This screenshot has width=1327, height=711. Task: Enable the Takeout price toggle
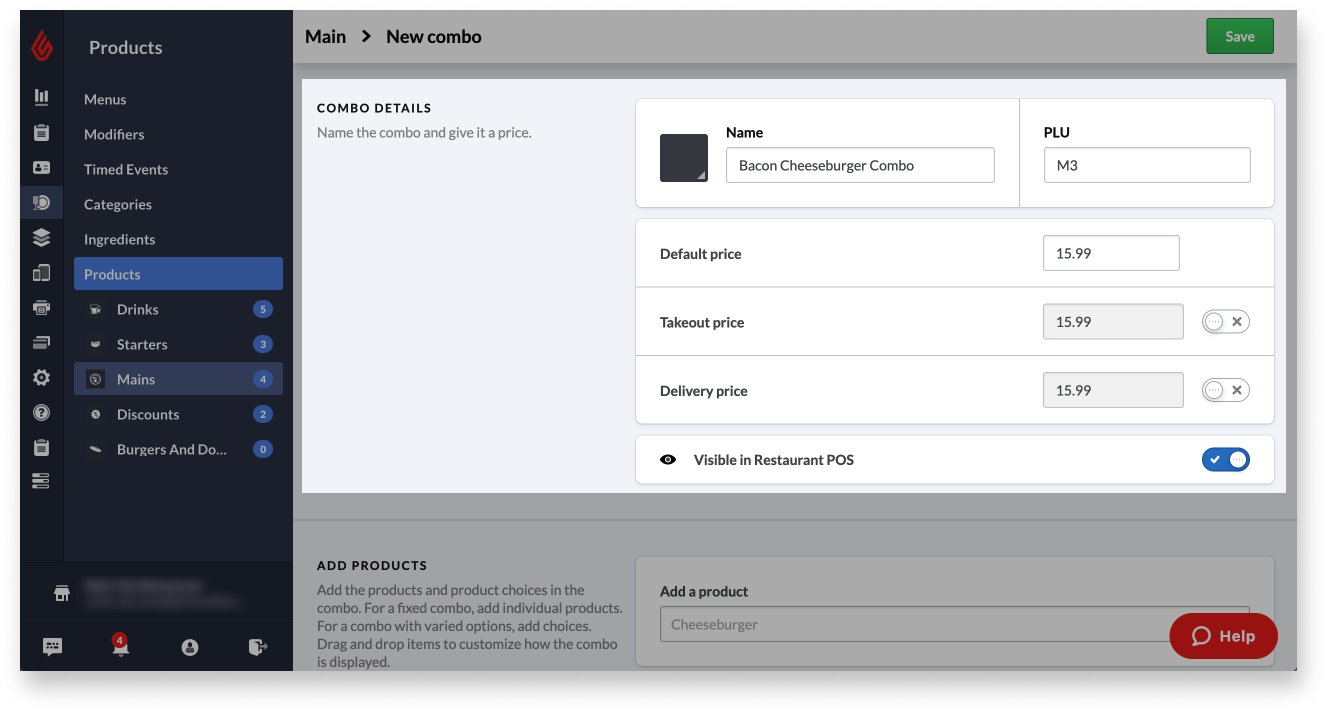coord(1225,321)
